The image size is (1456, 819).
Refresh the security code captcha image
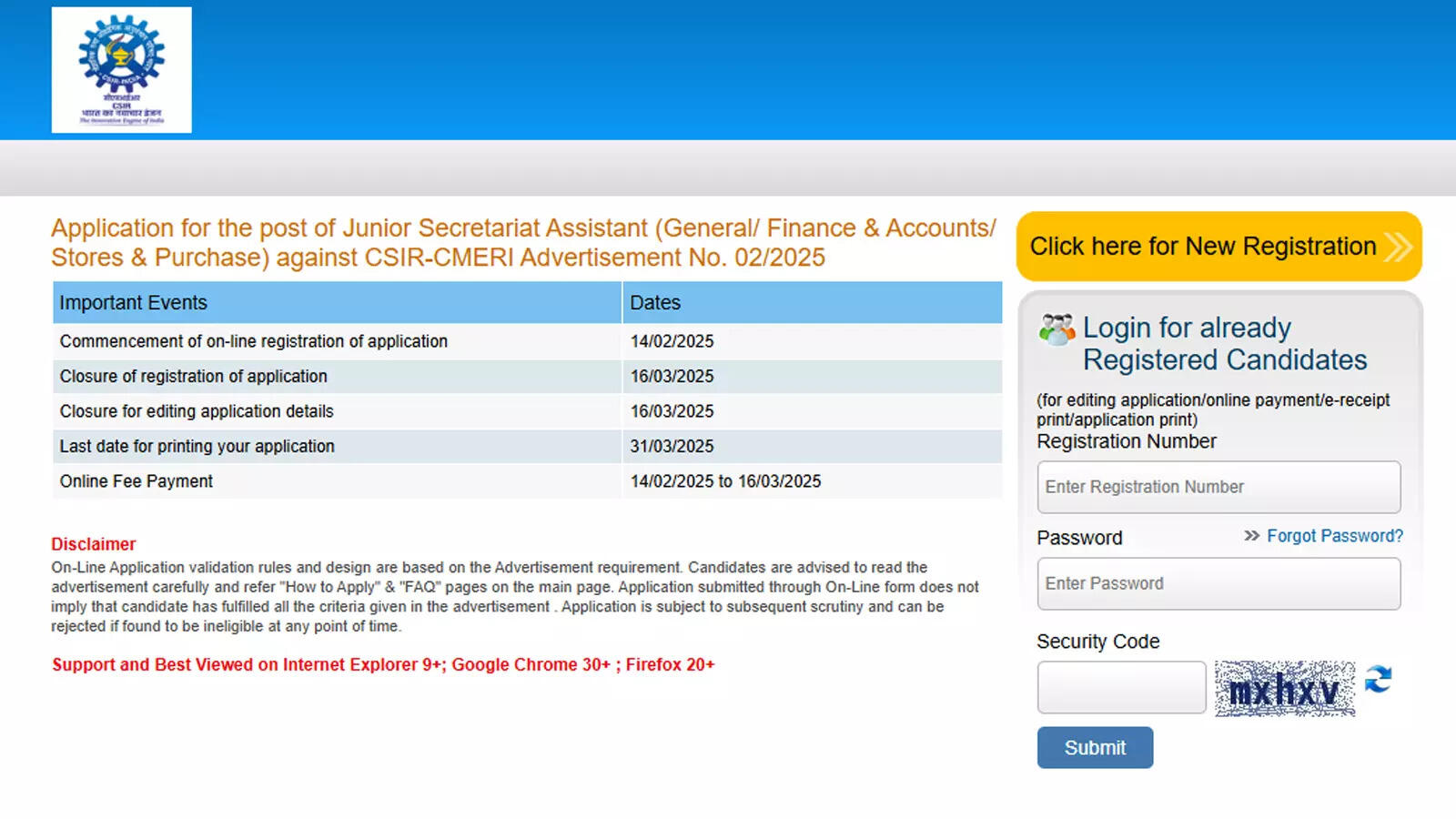(1380, 678)
